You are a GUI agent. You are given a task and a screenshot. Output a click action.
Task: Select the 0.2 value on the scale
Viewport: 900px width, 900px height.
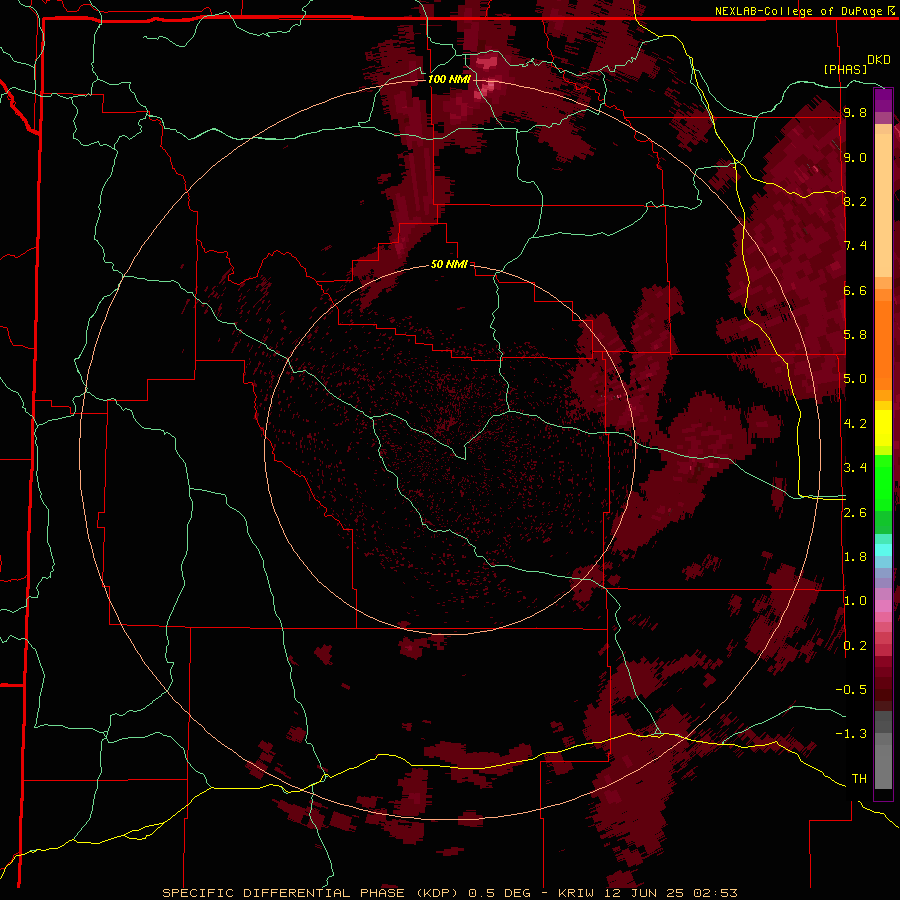click(x=855, y=646)
